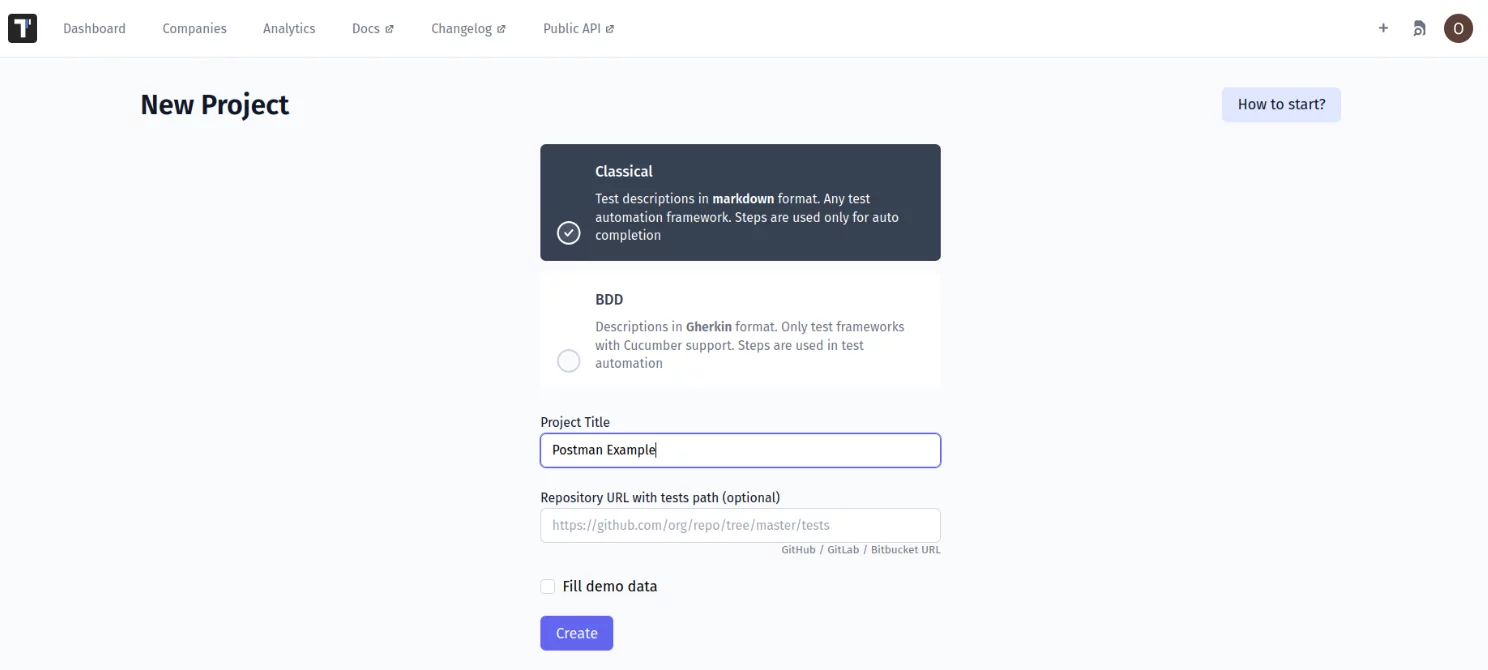
Task: Click the Create button
Action: pos(576,632)
